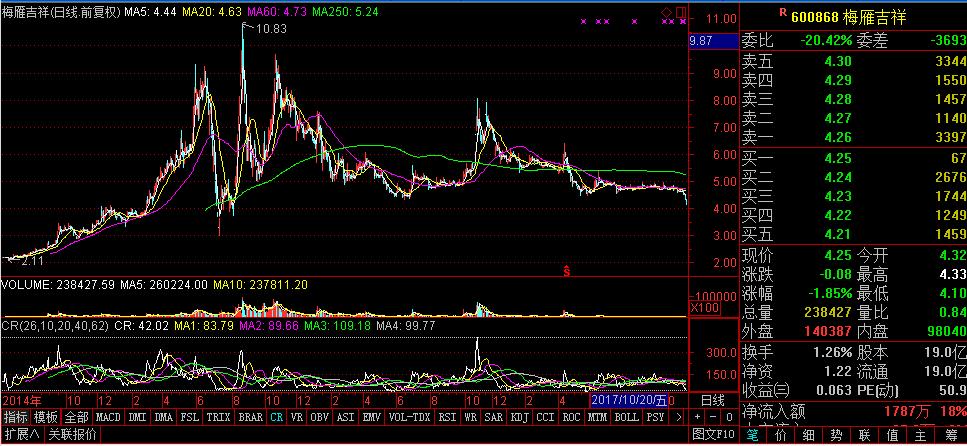Zoom in with the + button
This screenshot has height=446, width=967.
698,417
